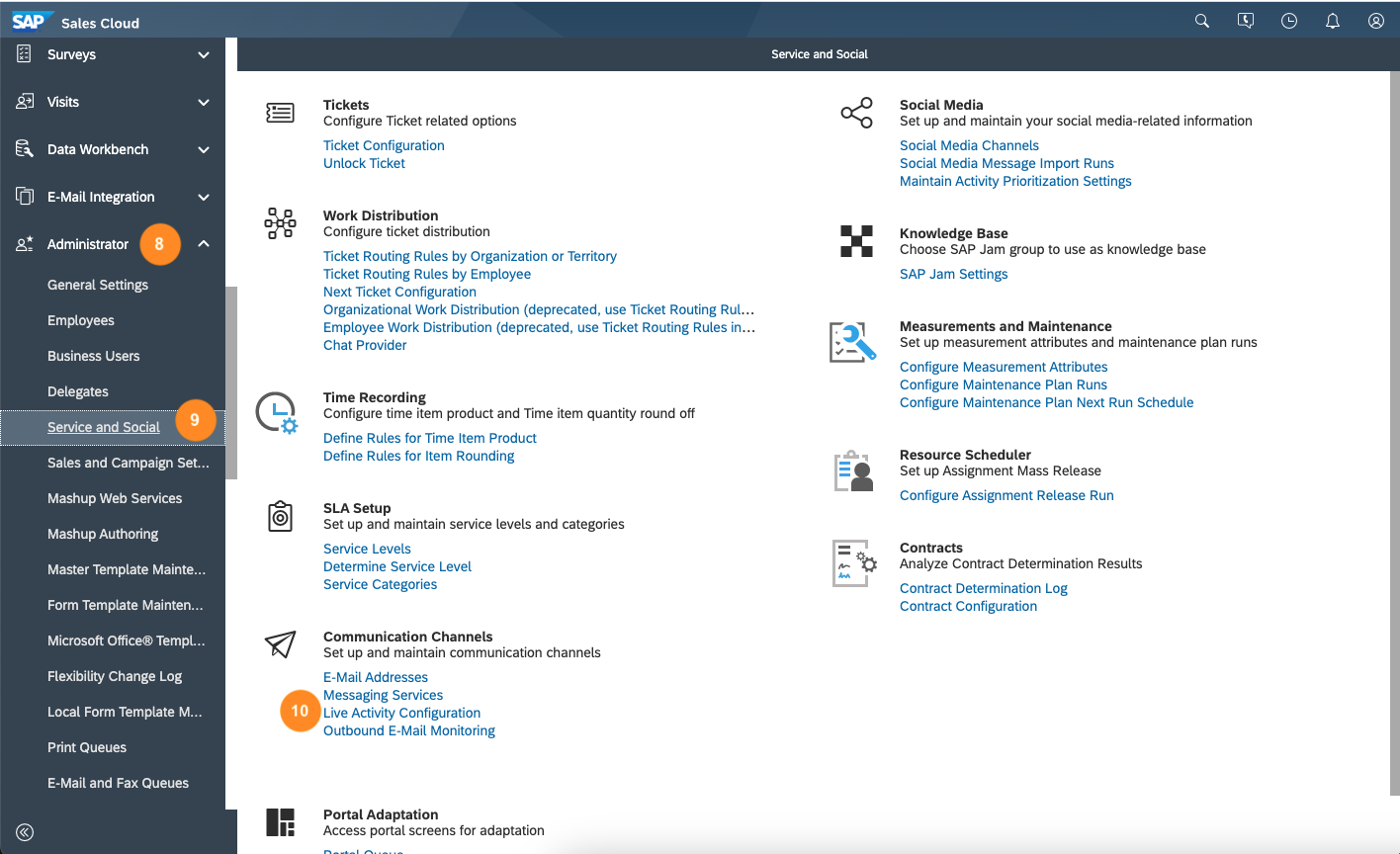
Task: Open Define Rules for Time Item Product
Action: (430, 438)
